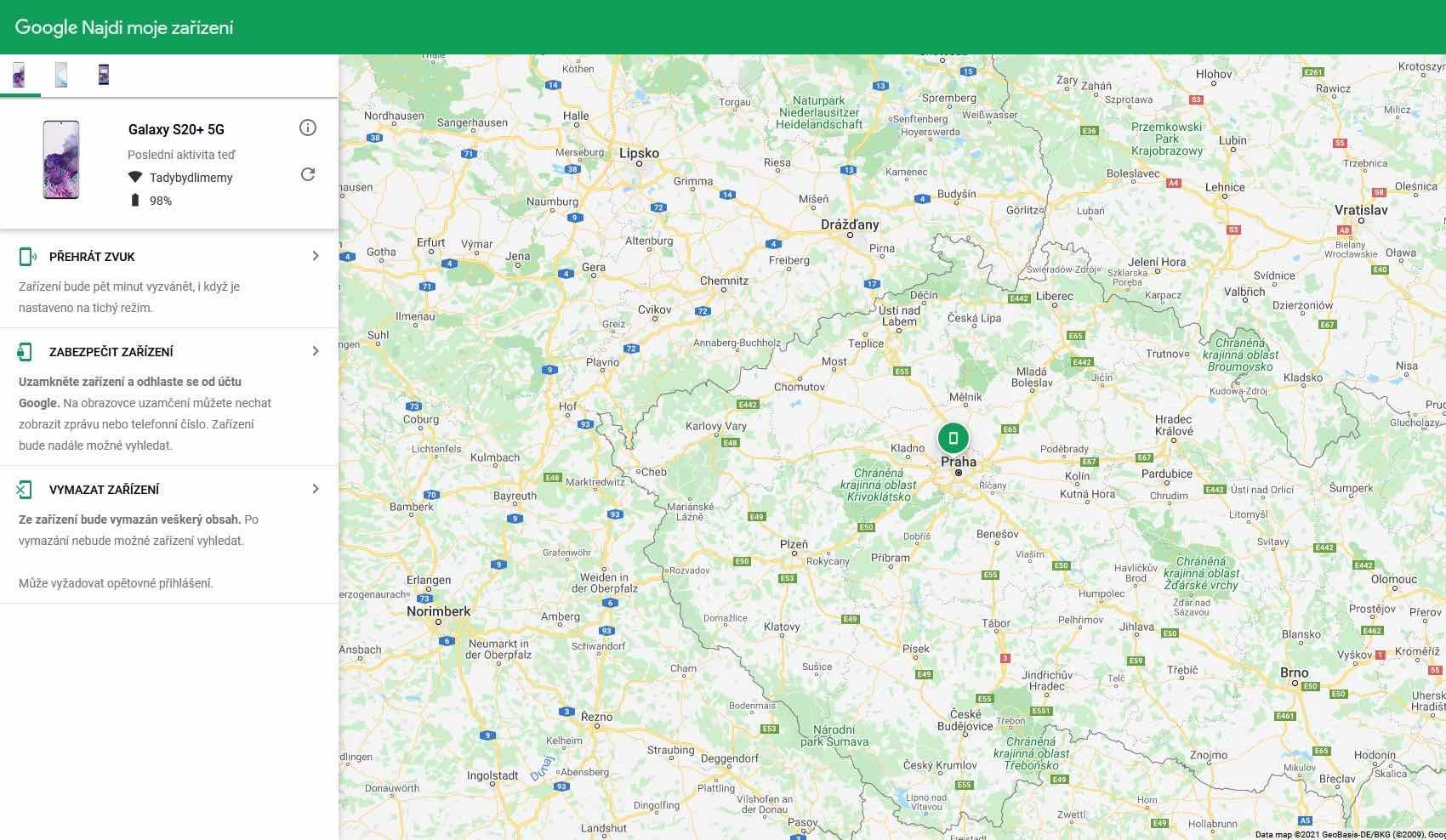Click the battery icon beside 98%

point(134,201)
